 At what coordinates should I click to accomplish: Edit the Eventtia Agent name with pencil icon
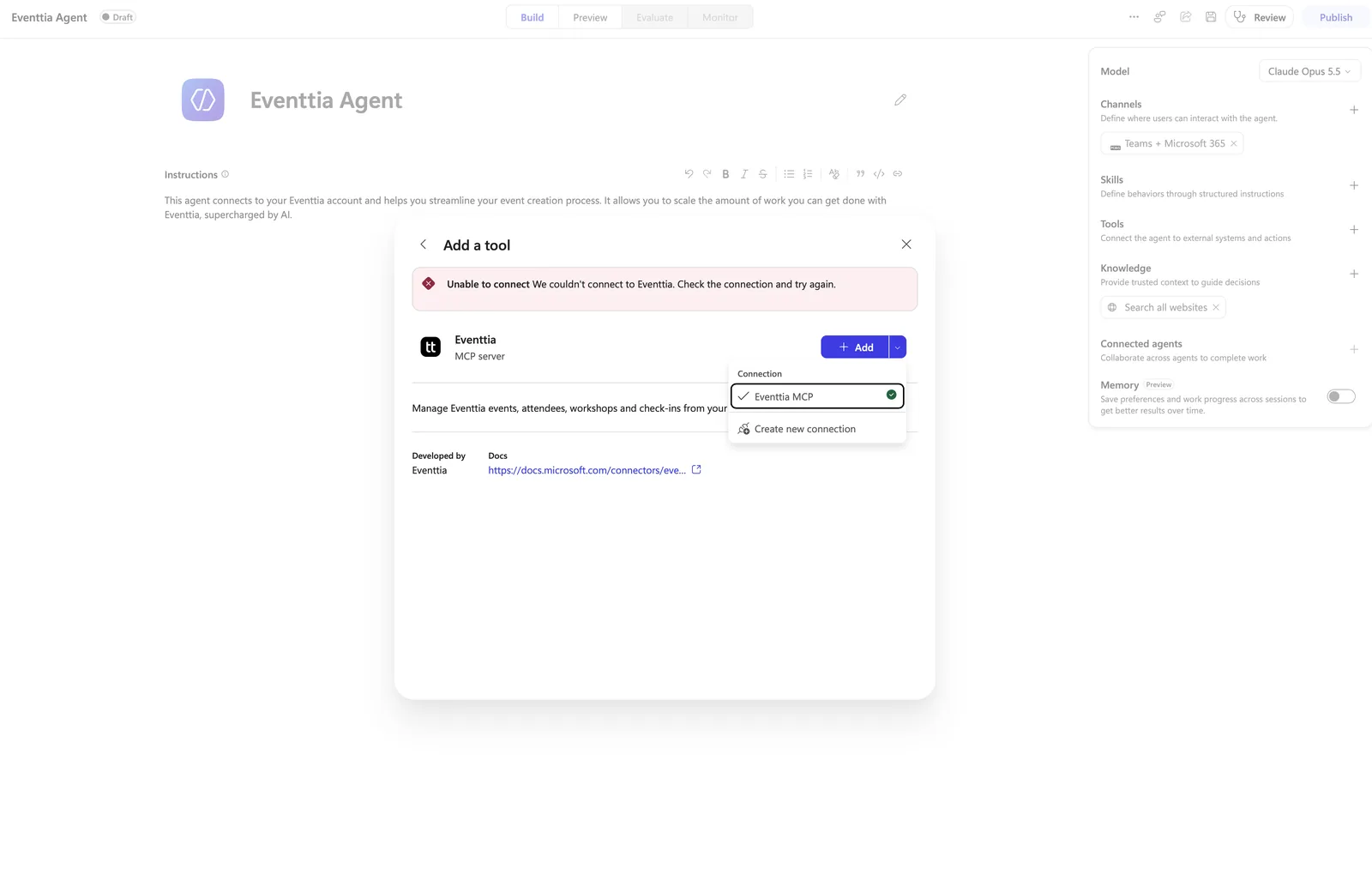[x=900, y=100]
